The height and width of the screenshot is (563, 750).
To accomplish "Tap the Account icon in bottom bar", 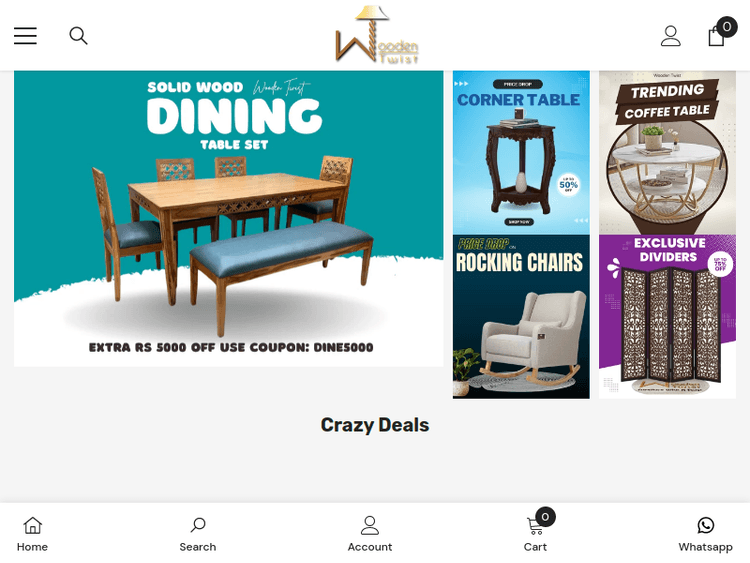I will (370, 525).
